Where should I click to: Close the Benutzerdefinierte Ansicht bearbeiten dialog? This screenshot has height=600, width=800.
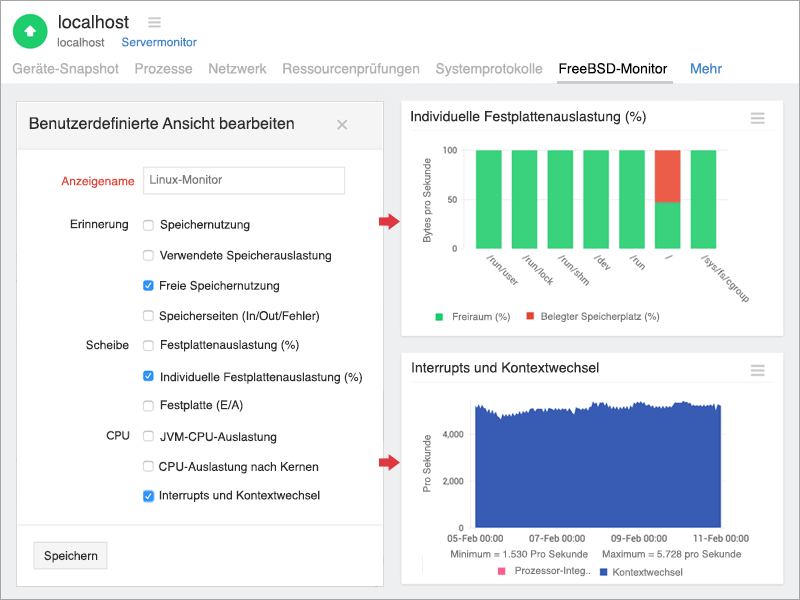[342, 125]
